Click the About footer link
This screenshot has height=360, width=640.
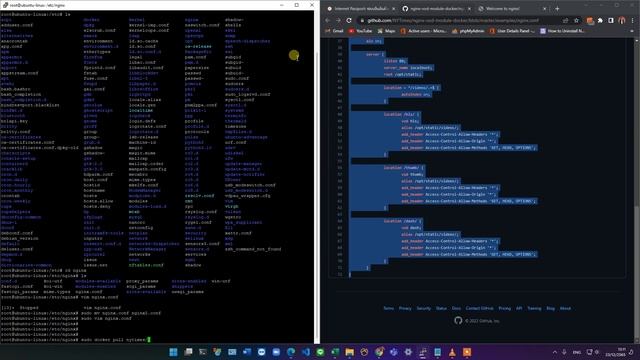point(565,309)
